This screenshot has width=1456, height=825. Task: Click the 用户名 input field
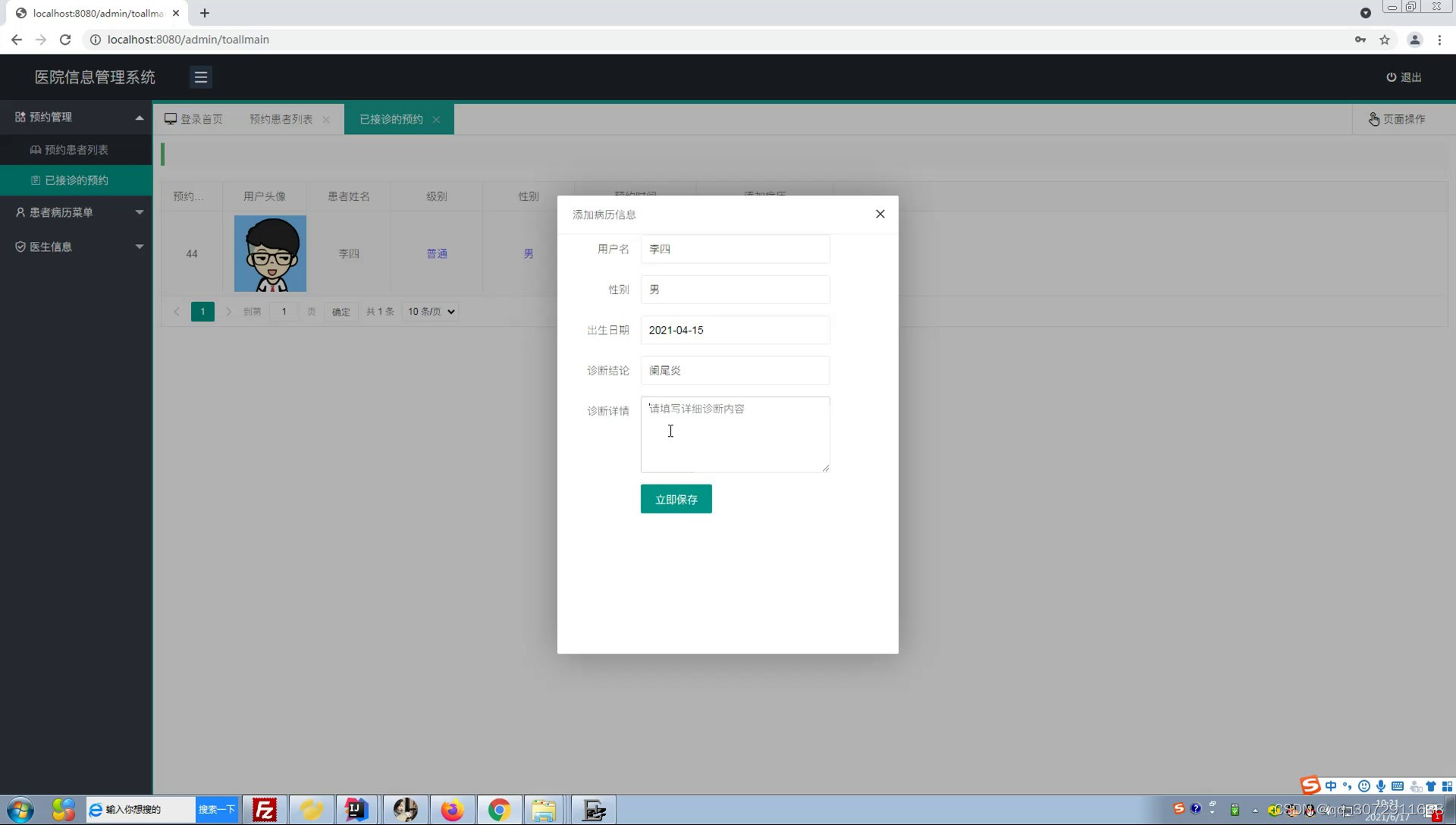(735, 249)
